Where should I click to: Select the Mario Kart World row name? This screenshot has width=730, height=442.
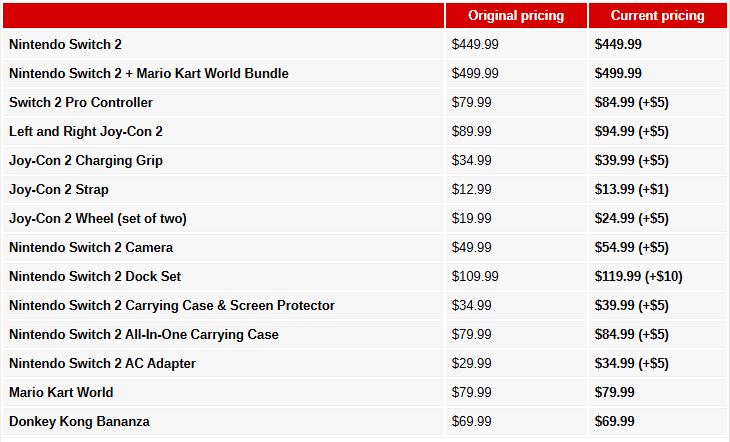coord(61,392)
